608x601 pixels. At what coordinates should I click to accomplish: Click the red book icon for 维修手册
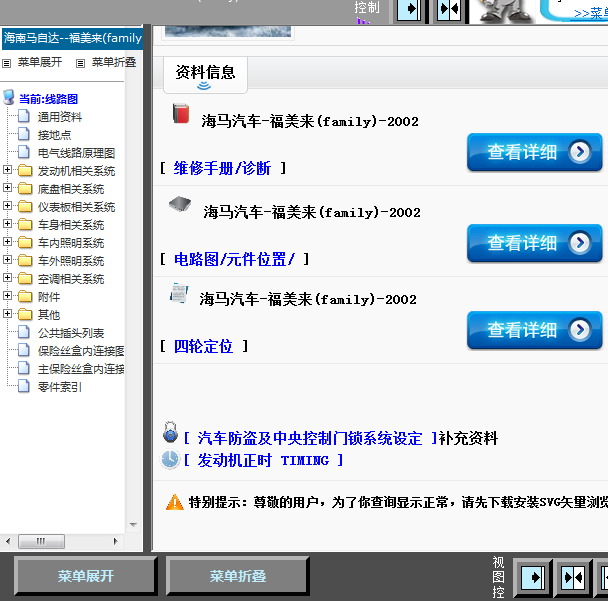click(x=181, y=114)
